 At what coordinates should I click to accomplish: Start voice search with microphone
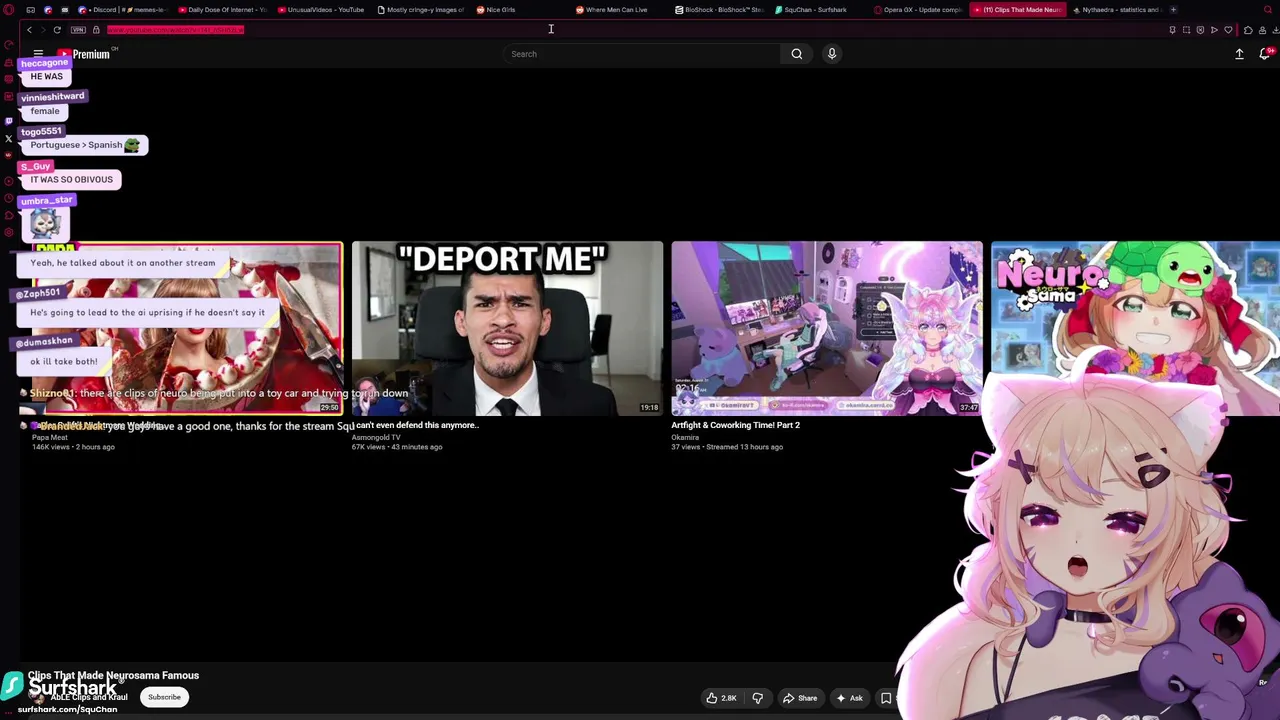[x=831, y=54]
